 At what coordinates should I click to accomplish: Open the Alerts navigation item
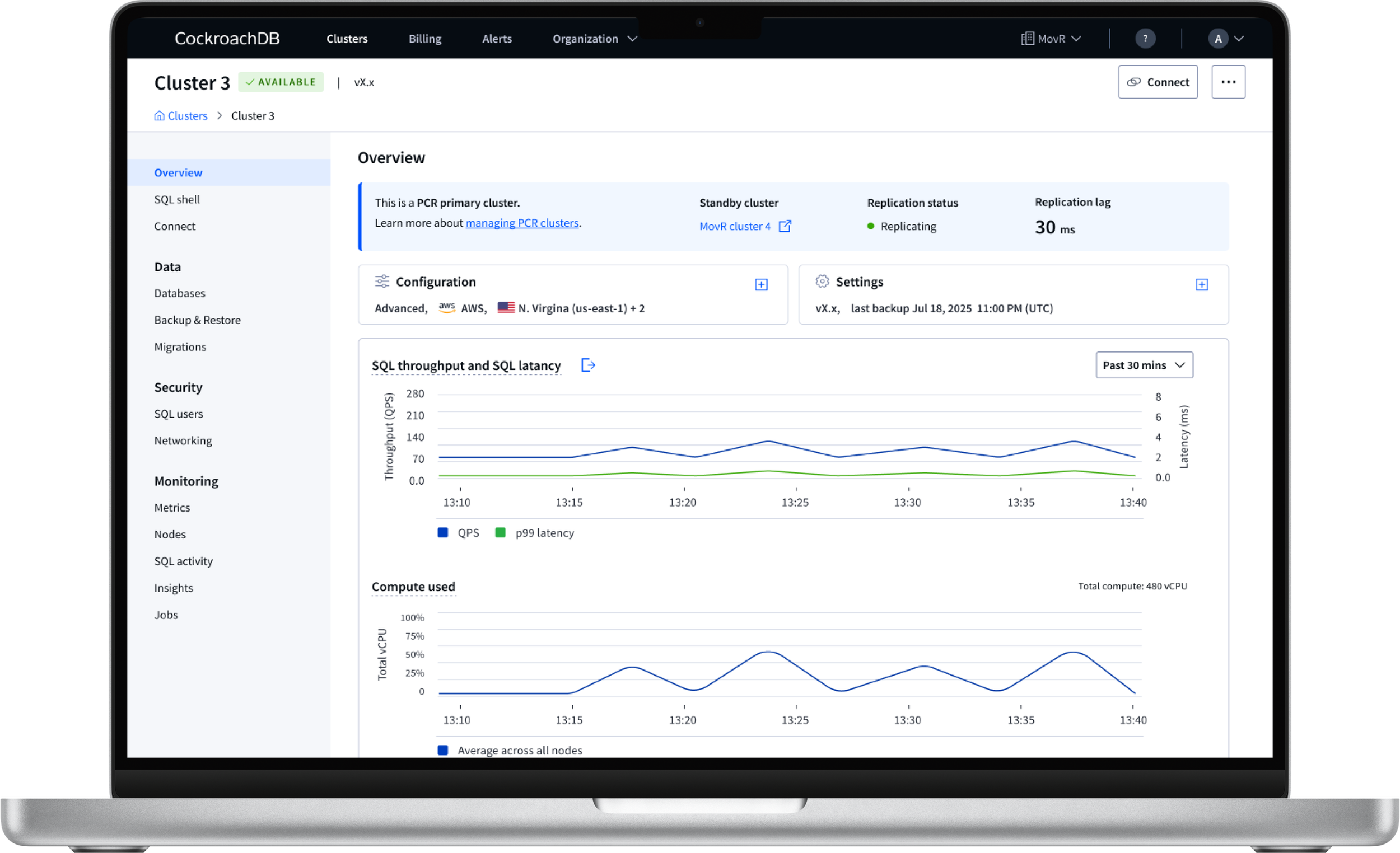pos(497,39)
